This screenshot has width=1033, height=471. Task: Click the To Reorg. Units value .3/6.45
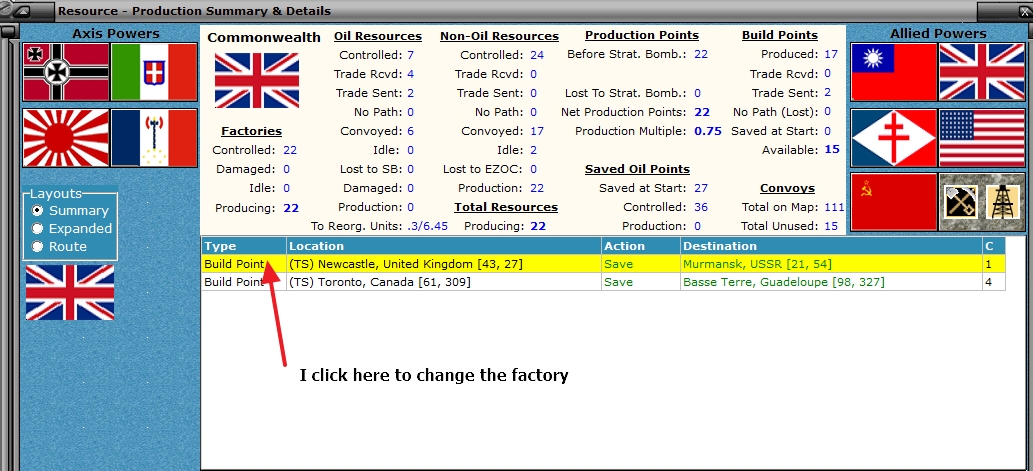(x=428, y=227)
